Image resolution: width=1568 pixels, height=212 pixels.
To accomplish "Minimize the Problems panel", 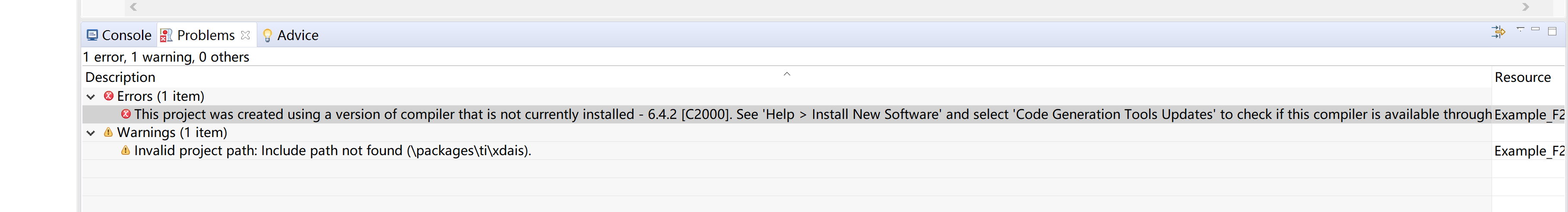I will click(1535, 29).
